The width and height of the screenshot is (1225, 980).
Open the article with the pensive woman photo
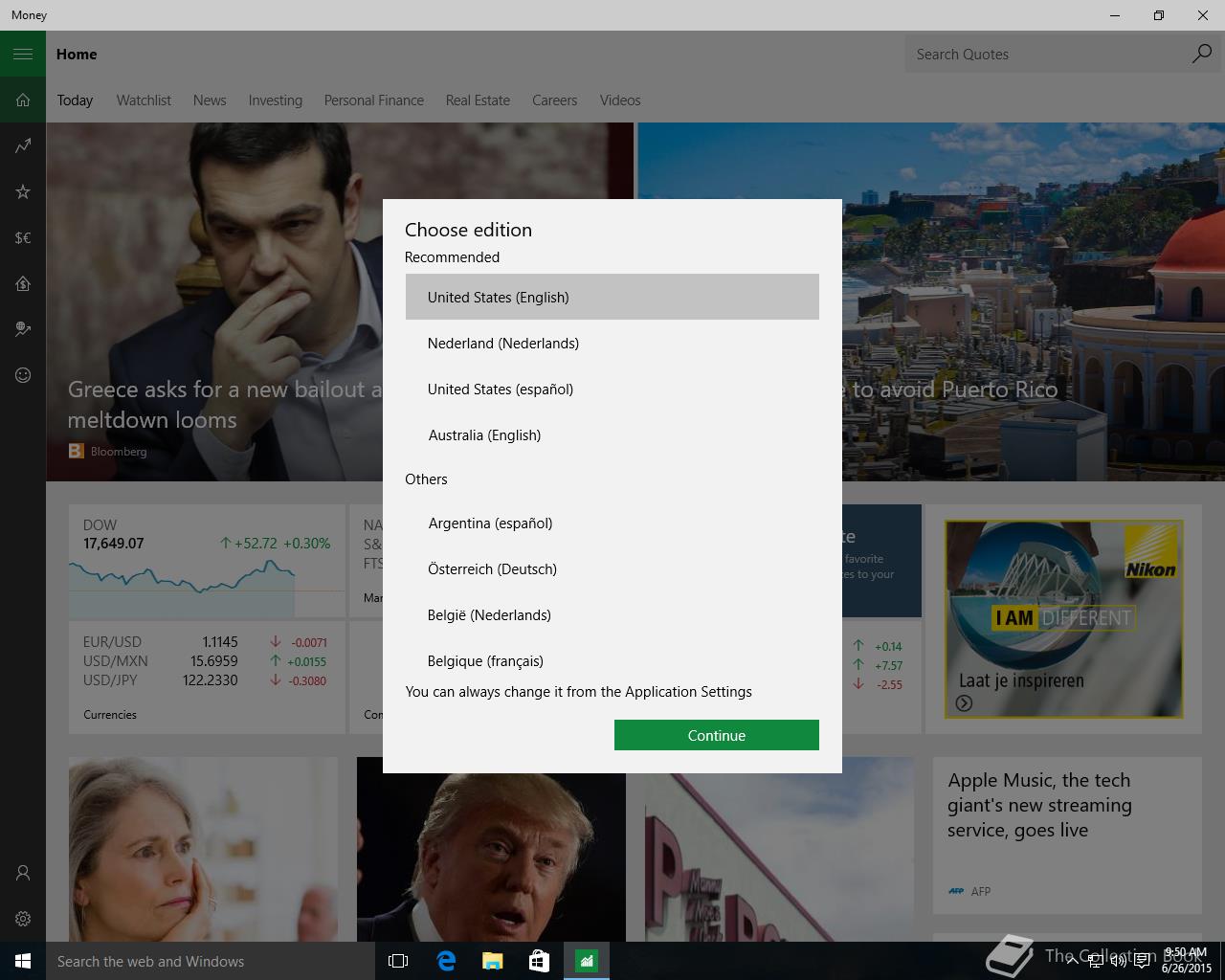click(x=203, y=849)
